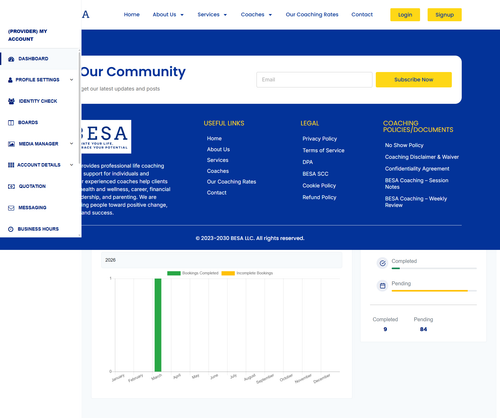Open the Cookie Policy link
Viewport: 500px width, 418px height.
(319, 186)
